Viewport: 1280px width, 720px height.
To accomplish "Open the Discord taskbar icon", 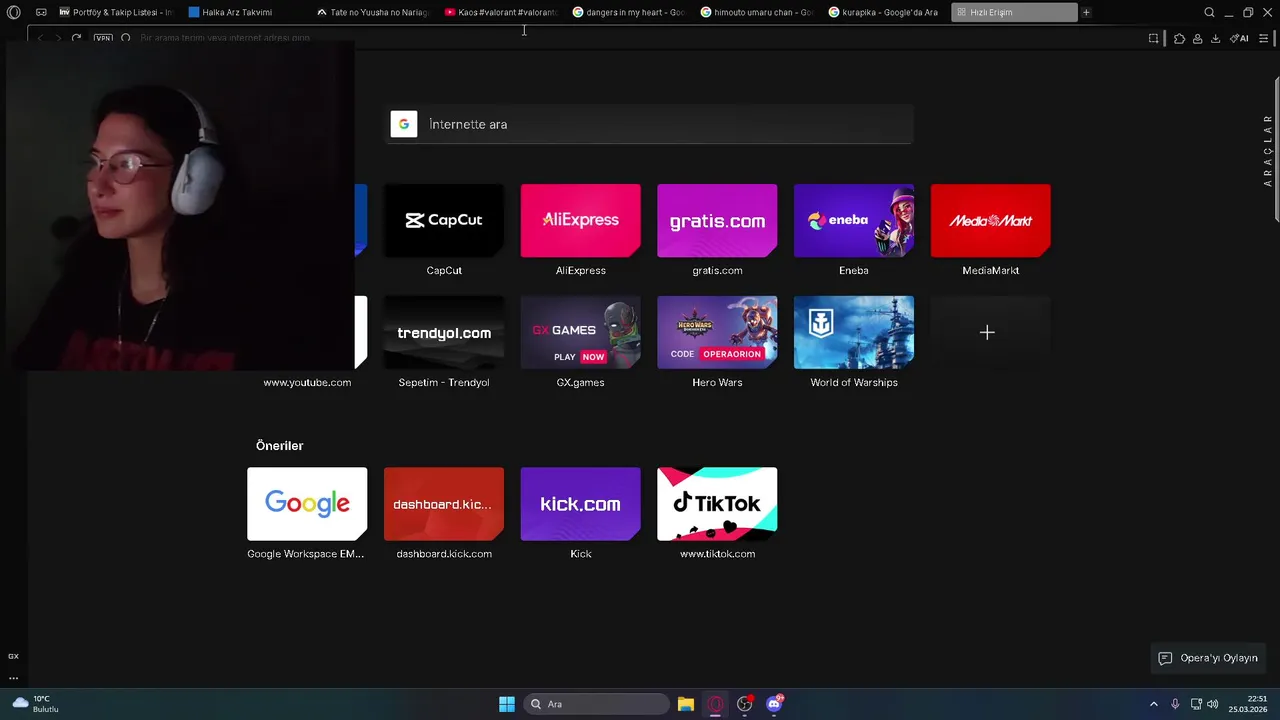I will [x=774, y=704].
